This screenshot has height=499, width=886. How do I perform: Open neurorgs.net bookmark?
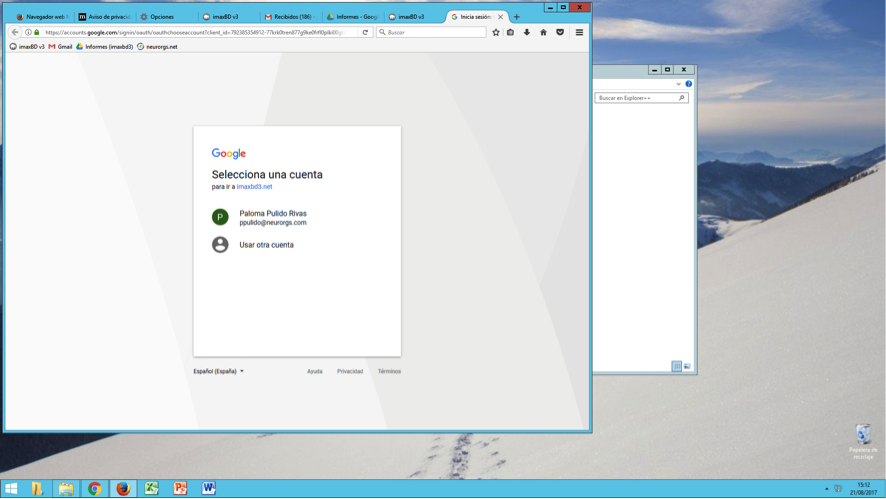click(157, 47)
